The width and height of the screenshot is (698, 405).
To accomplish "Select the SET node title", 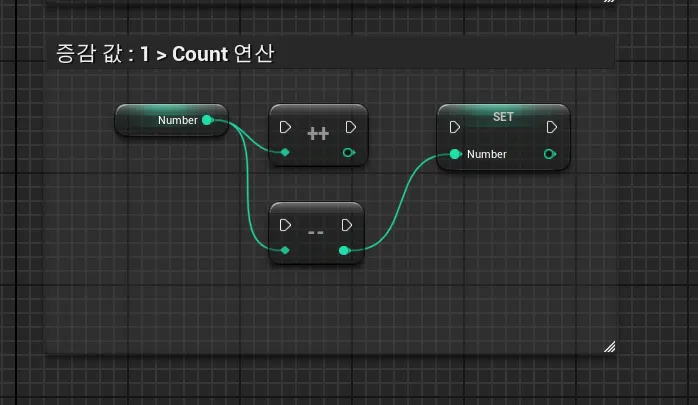I will pos(503,117).
